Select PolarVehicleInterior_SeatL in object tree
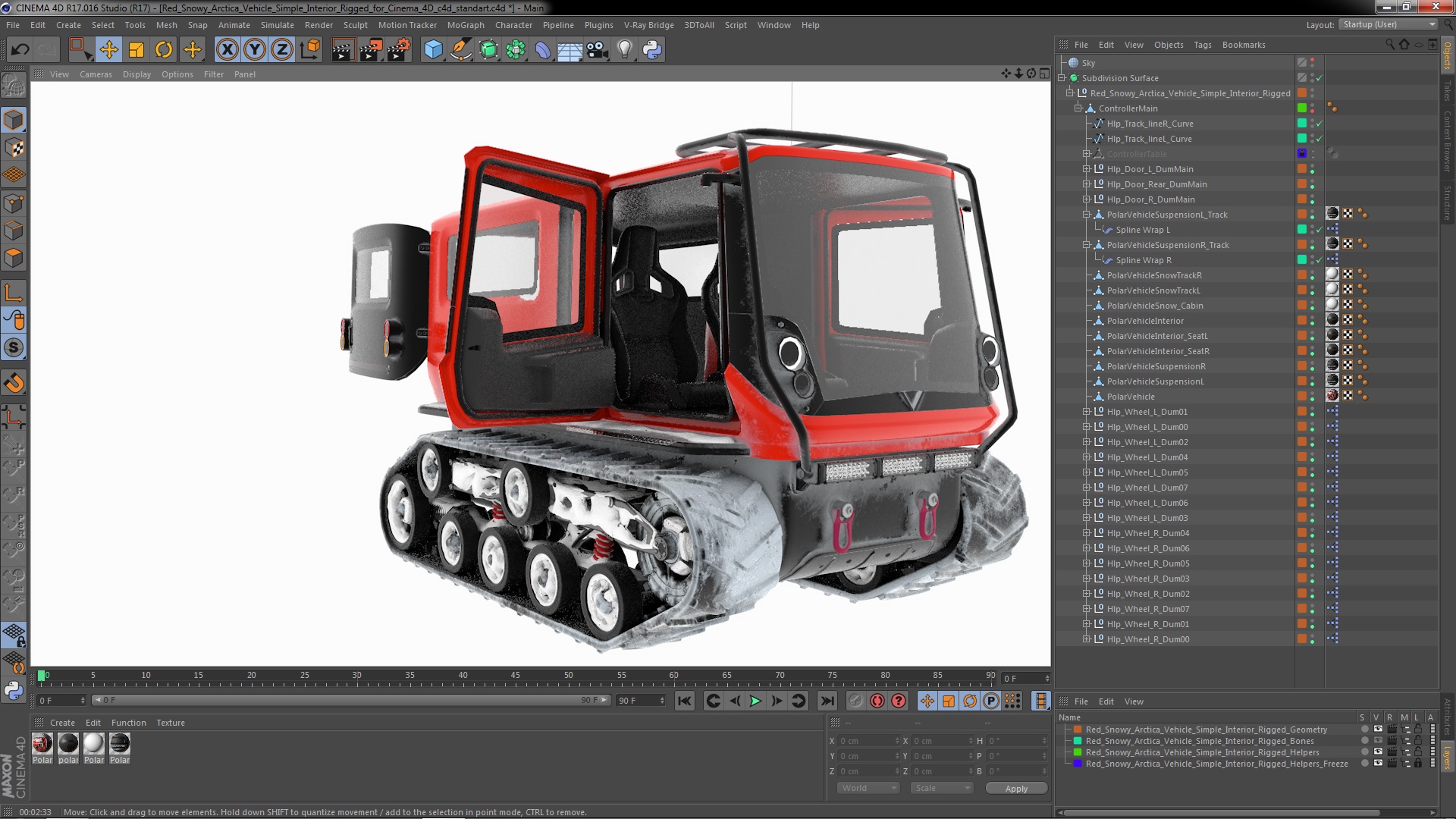1456x819 pixels. (1157, 336)
